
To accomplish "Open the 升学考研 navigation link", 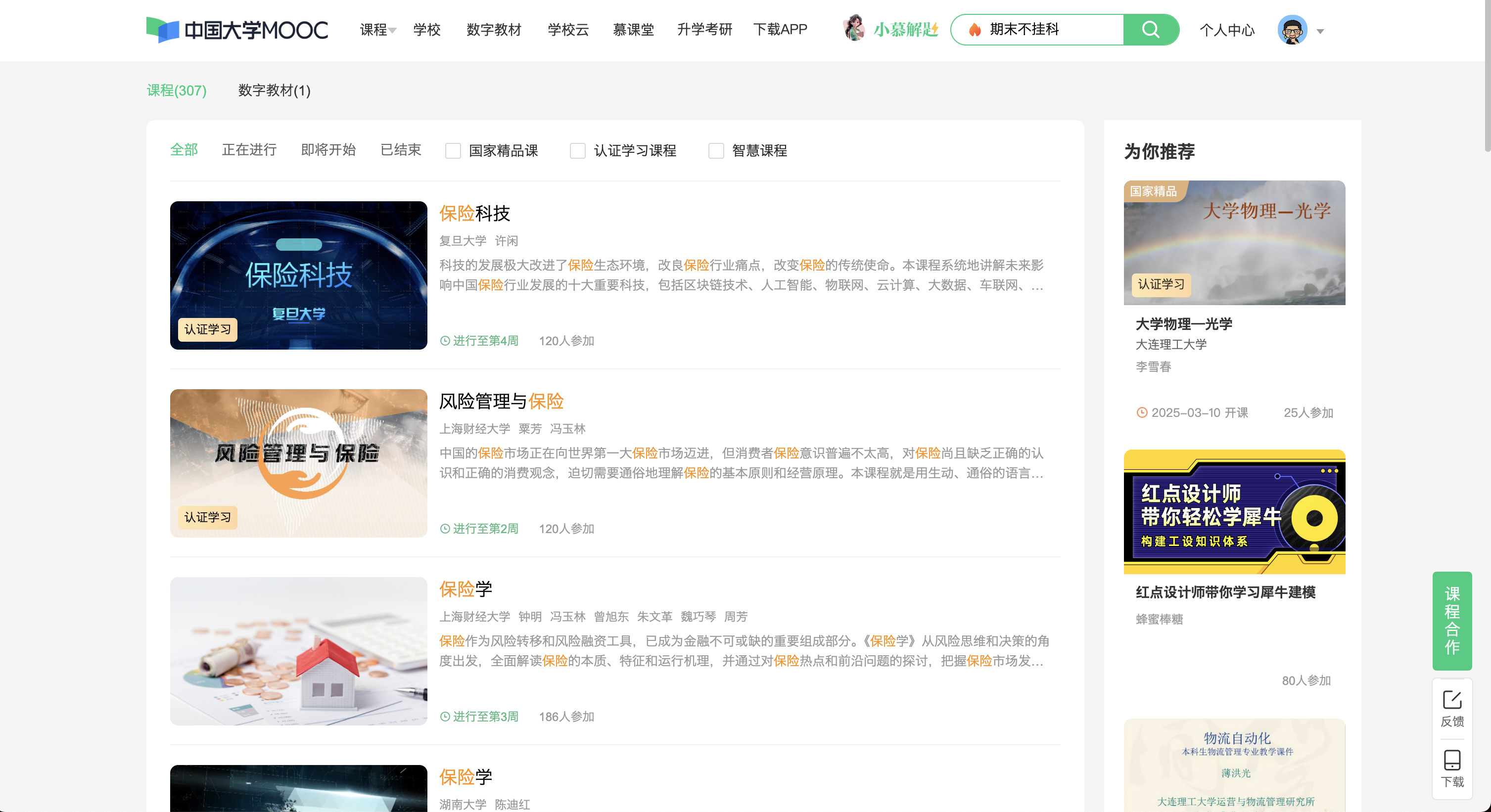I will click(x=704, y=30).
